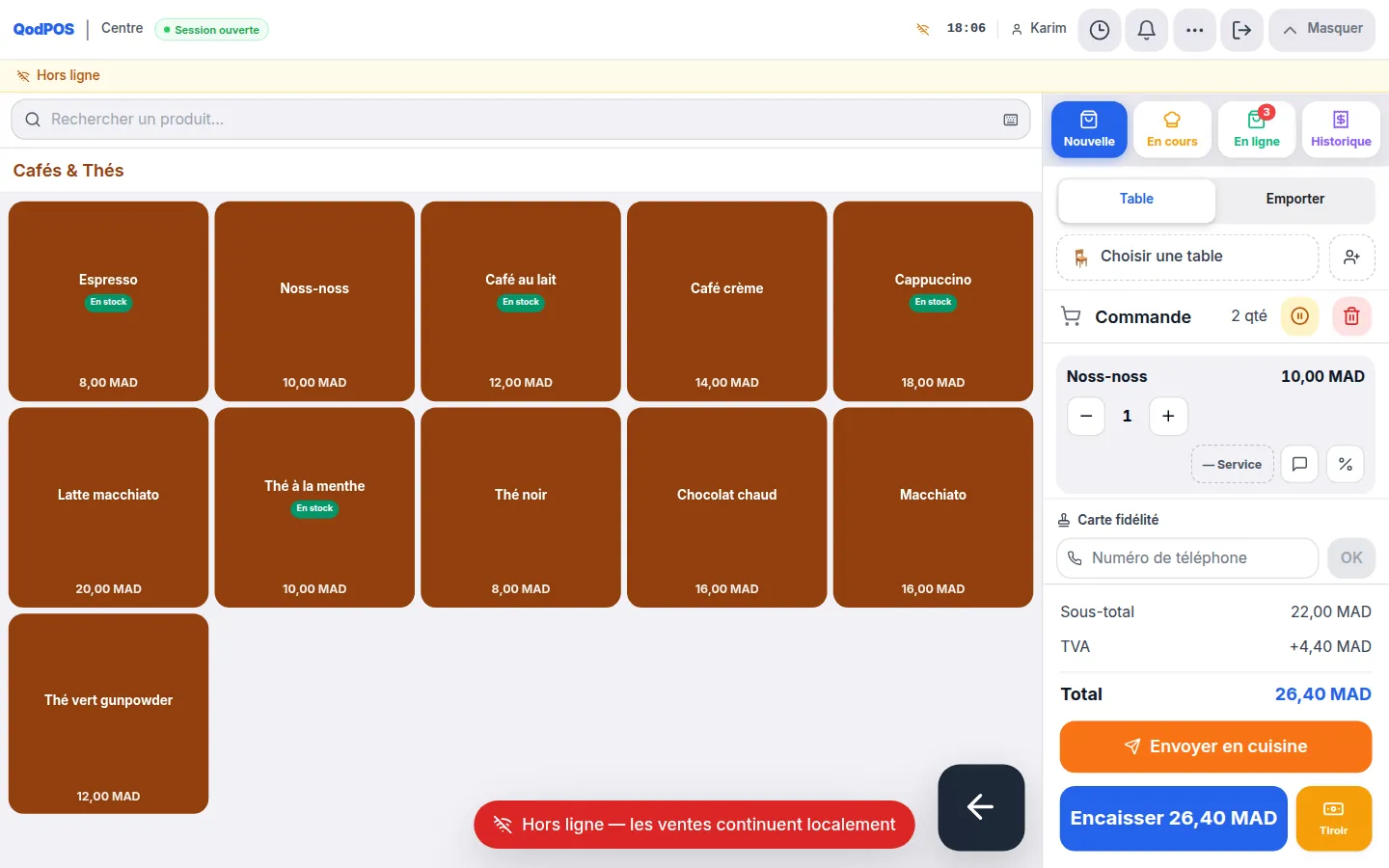The height and width of the screenshot is (868, 1389).
Task: Click Encaisser 26,40 MAD button
Action: point(1173,818)
